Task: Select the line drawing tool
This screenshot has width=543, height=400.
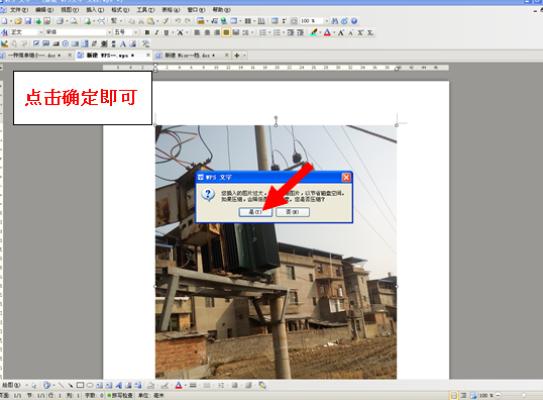Action: (x=61, y=385)
